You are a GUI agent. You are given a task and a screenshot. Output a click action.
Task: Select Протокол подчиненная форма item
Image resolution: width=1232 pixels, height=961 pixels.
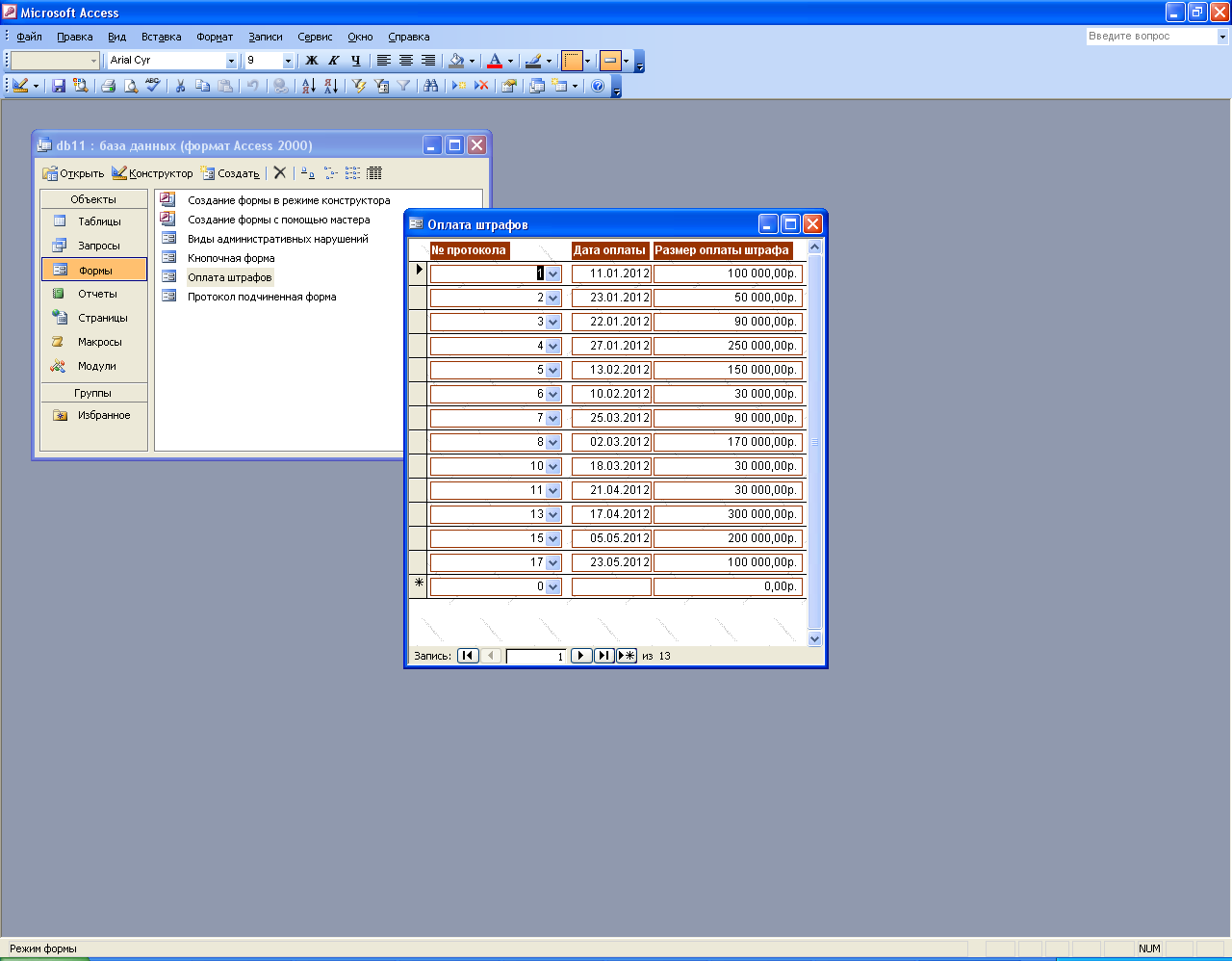coord(262,297)
